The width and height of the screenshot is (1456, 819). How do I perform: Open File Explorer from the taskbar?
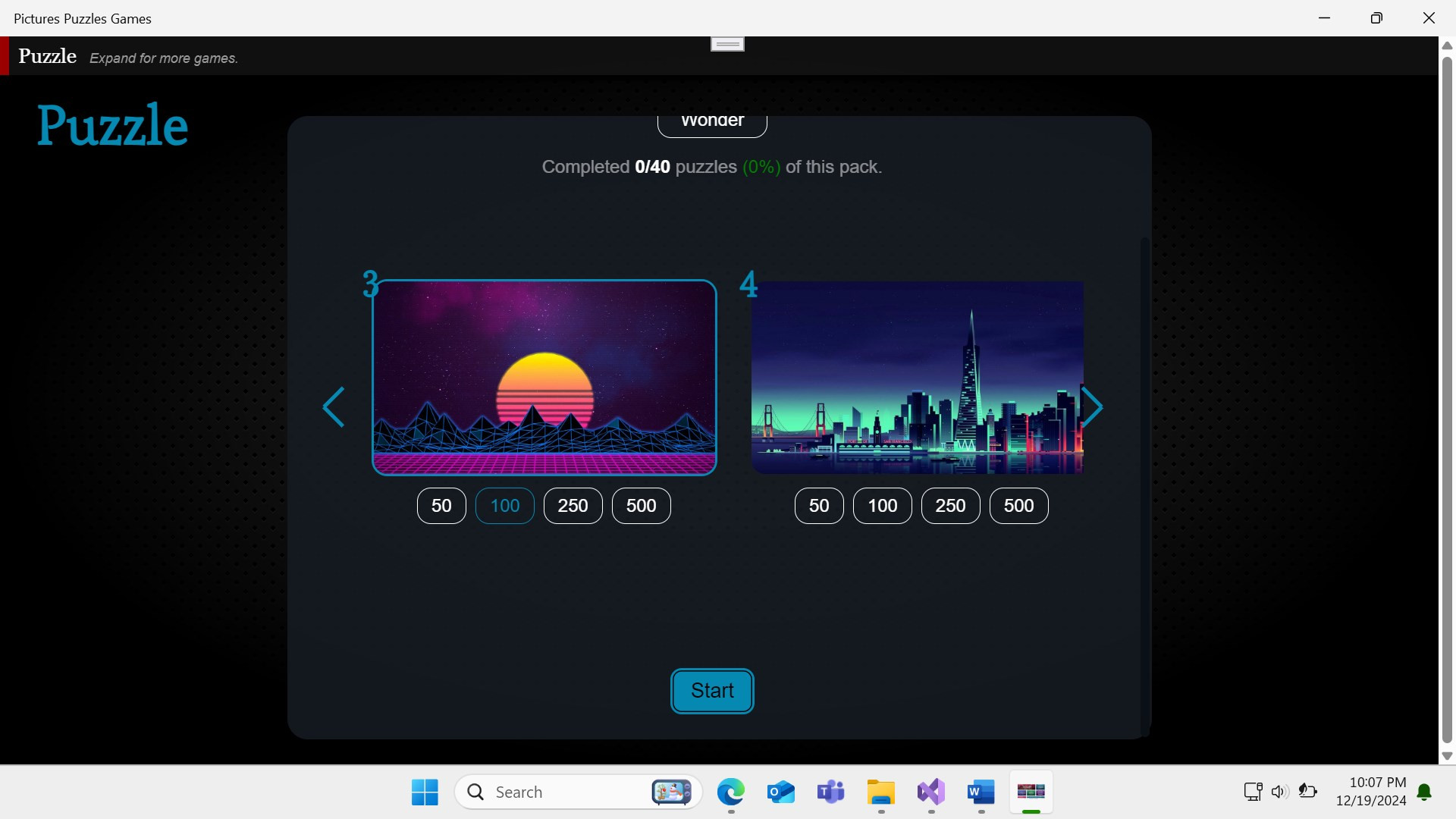tap(880, 792)
